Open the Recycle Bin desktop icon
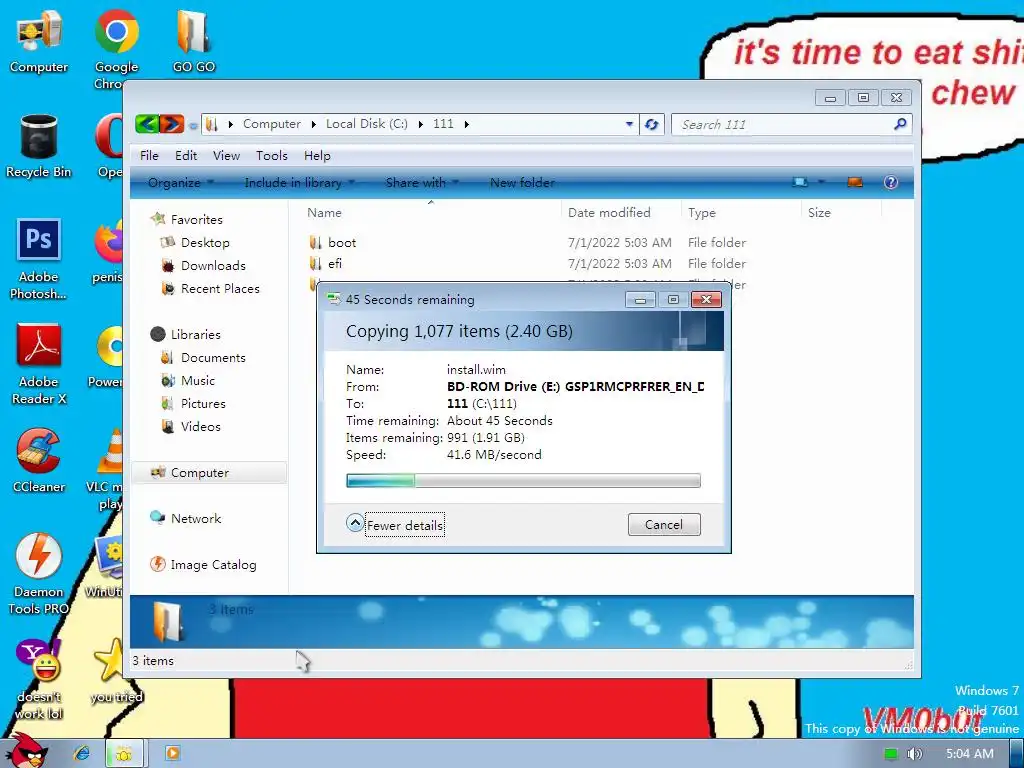 39,146
